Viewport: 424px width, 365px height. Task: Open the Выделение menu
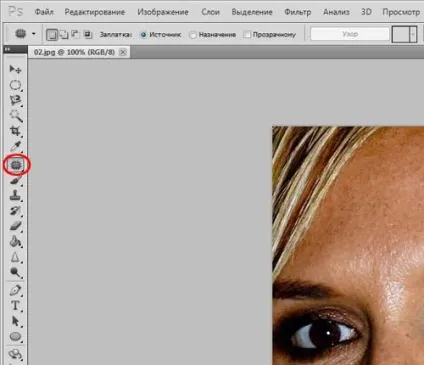pos(252,12)
